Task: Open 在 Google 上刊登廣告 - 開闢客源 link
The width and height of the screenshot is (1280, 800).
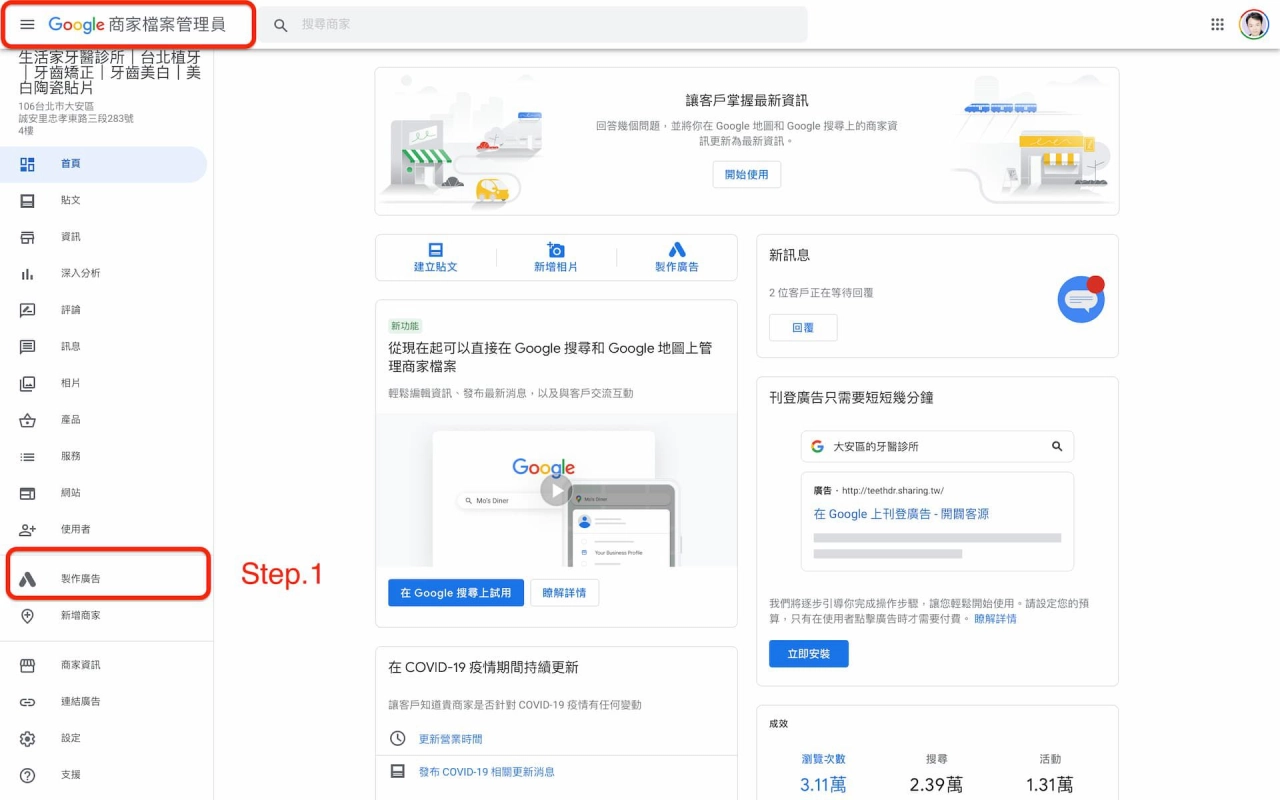Action: click(x=901, y=514)
